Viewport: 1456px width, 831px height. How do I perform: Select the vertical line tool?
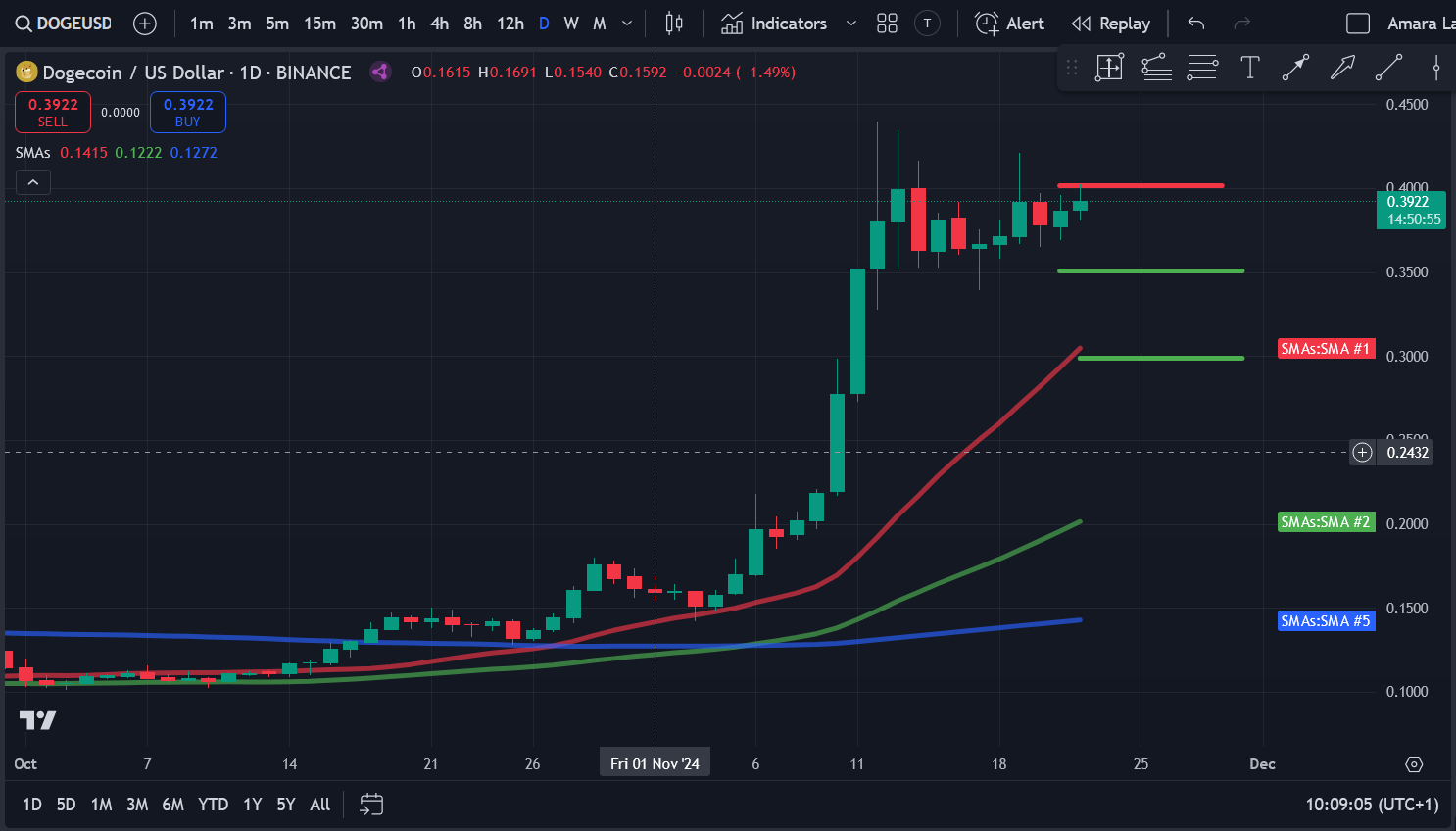click(1435, 68)
